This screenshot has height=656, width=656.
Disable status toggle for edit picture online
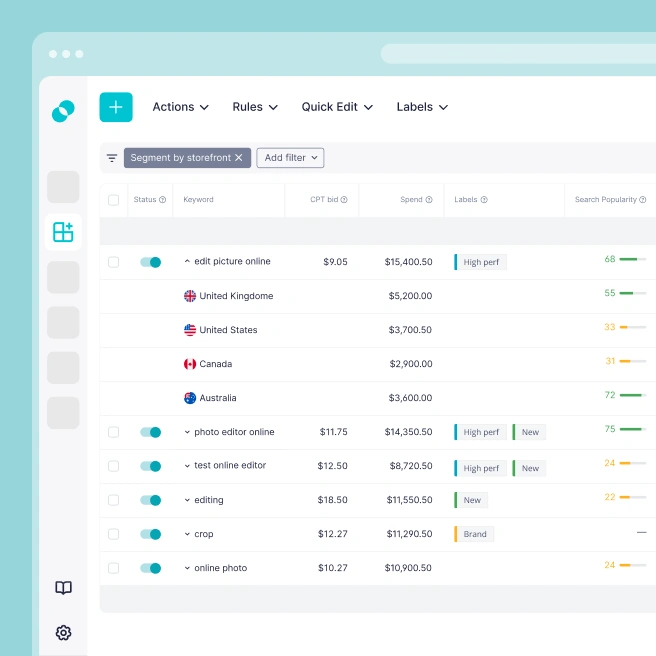pos(151,262)
